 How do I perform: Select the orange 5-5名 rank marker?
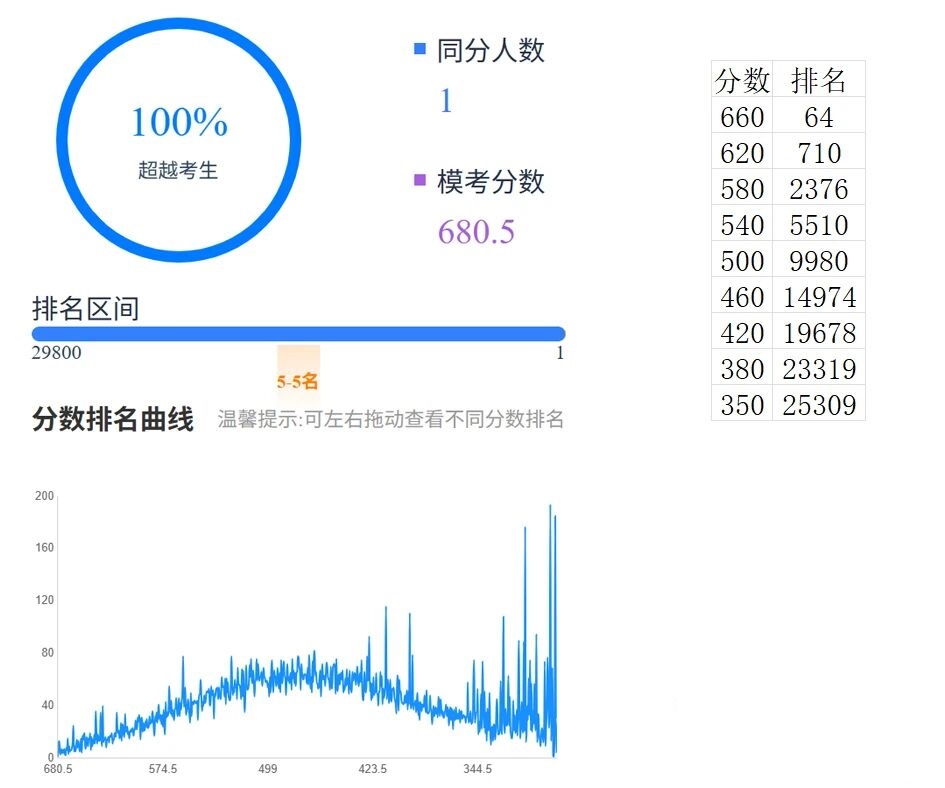coord(298,381)
